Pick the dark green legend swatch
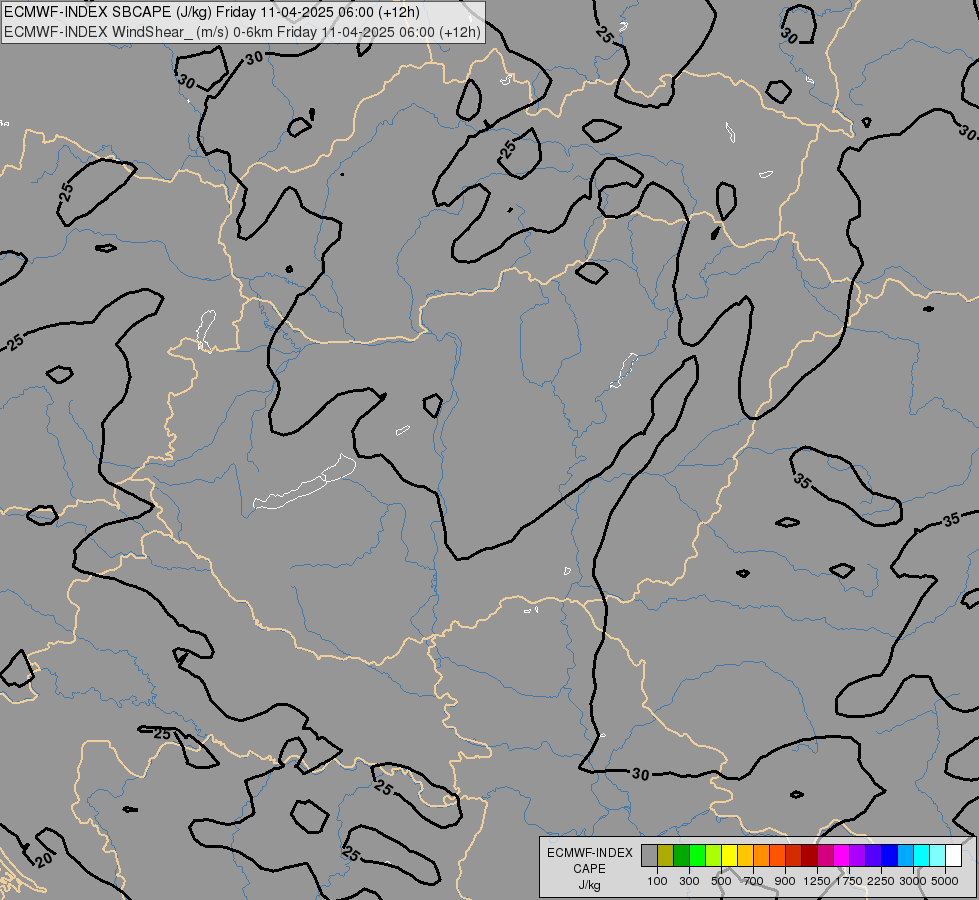Screen dimensions: 979x900 coord(681,855)
